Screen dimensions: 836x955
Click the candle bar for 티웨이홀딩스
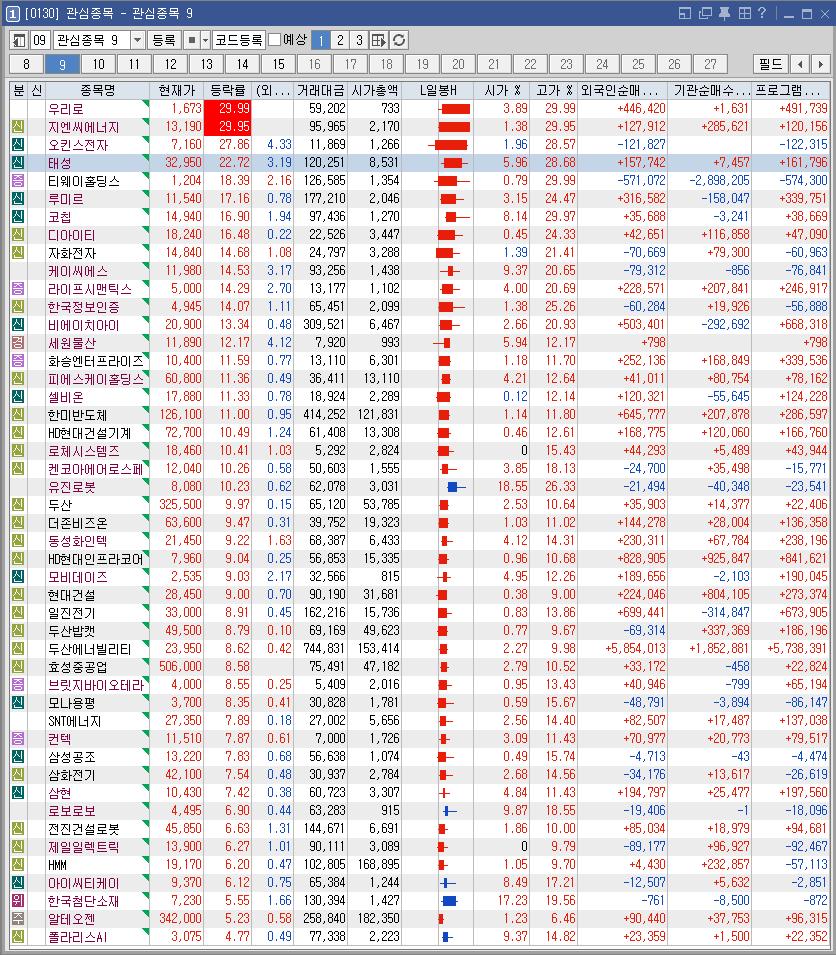tap(452, 181)
